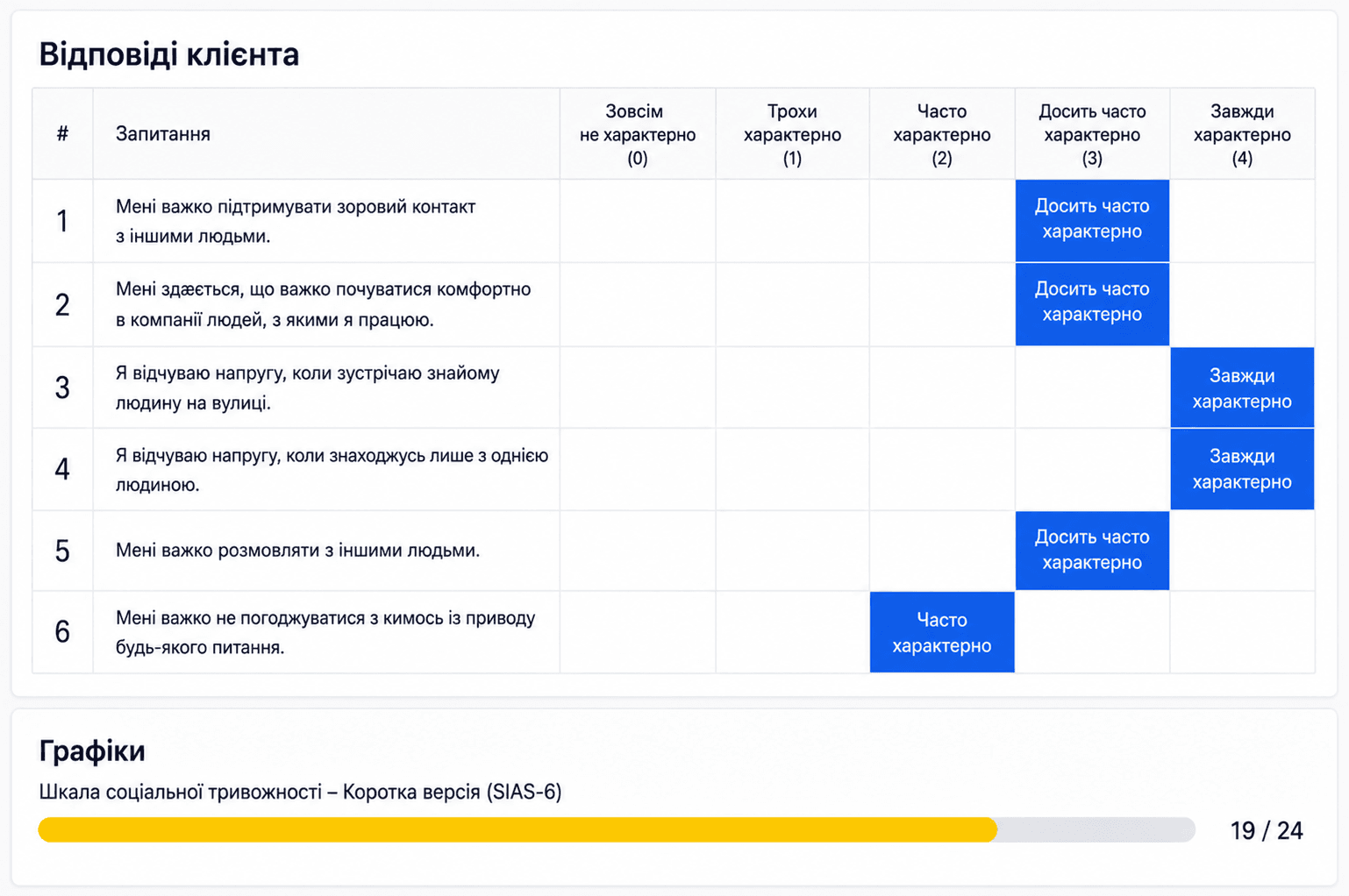This screenshot has width=1349, height=896.
Task: Click 'Досить часто характерно (3)' column header
Action: [x=1092, y=134]
